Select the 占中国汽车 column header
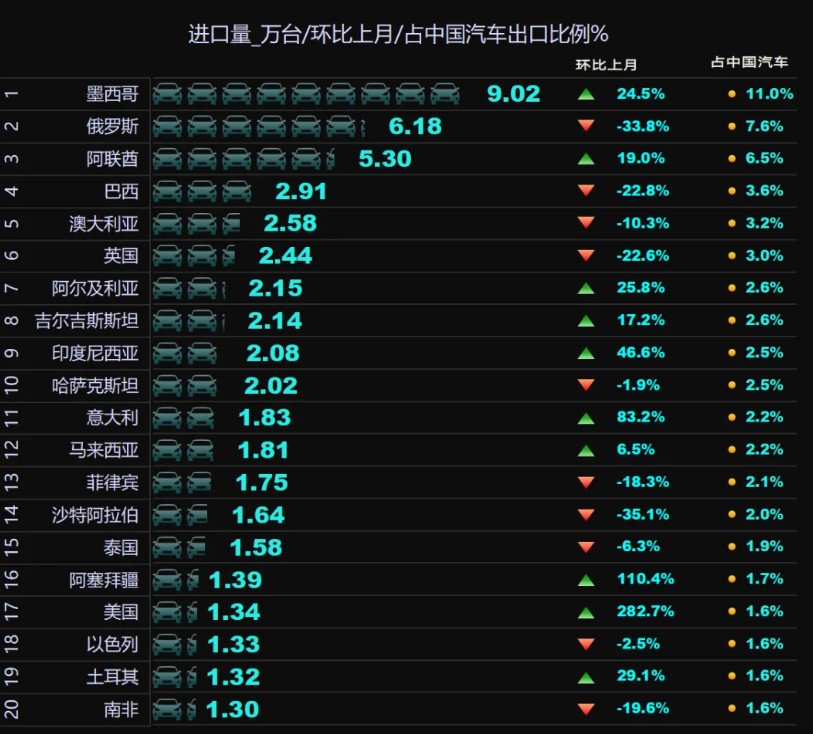This screenshot has width=813, height=734. [749, 62]
